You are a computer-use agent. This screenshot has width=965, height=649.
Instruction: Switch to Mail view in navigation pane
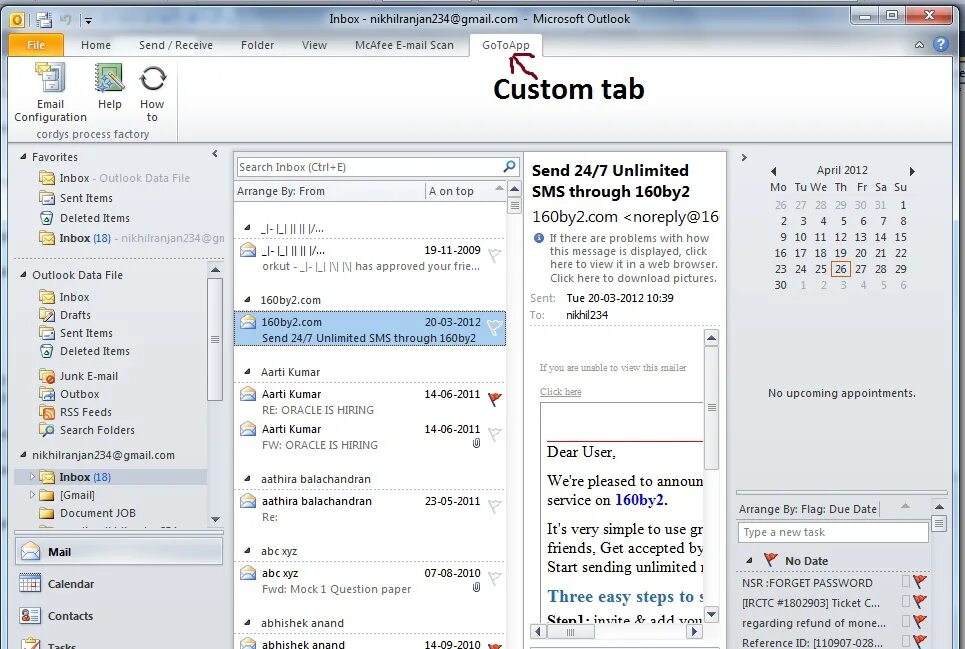[118, 552]
